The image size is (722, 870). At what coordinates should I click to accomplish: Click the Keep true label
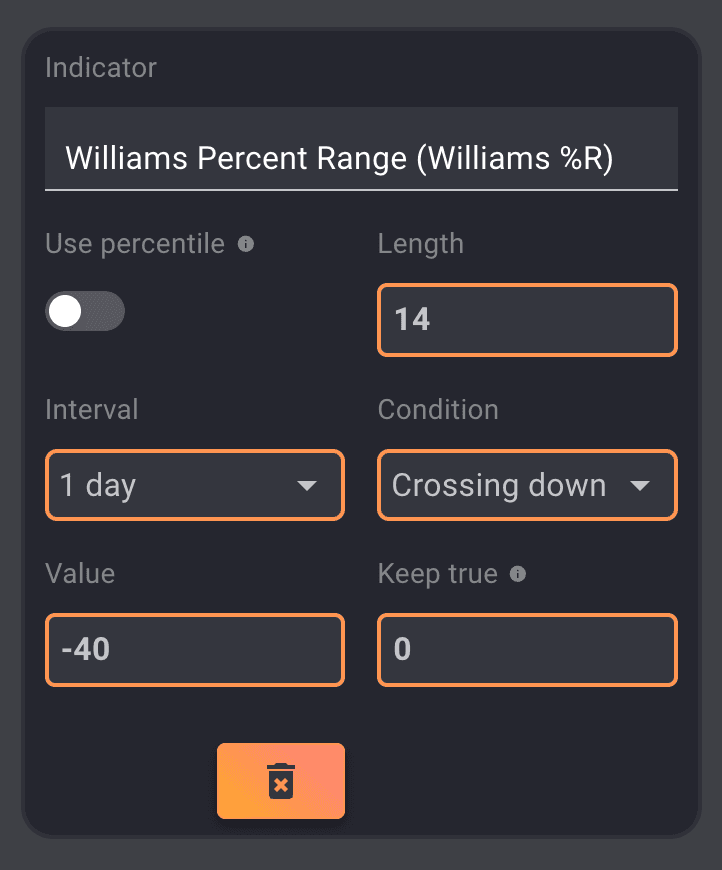point(438,574)
